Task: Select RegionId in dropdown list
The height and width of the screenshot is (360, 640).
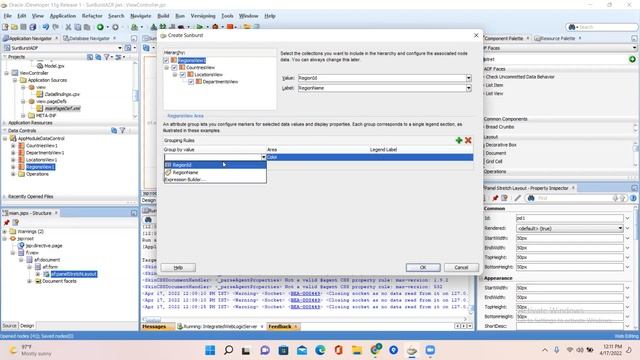Action: [215, 165]
